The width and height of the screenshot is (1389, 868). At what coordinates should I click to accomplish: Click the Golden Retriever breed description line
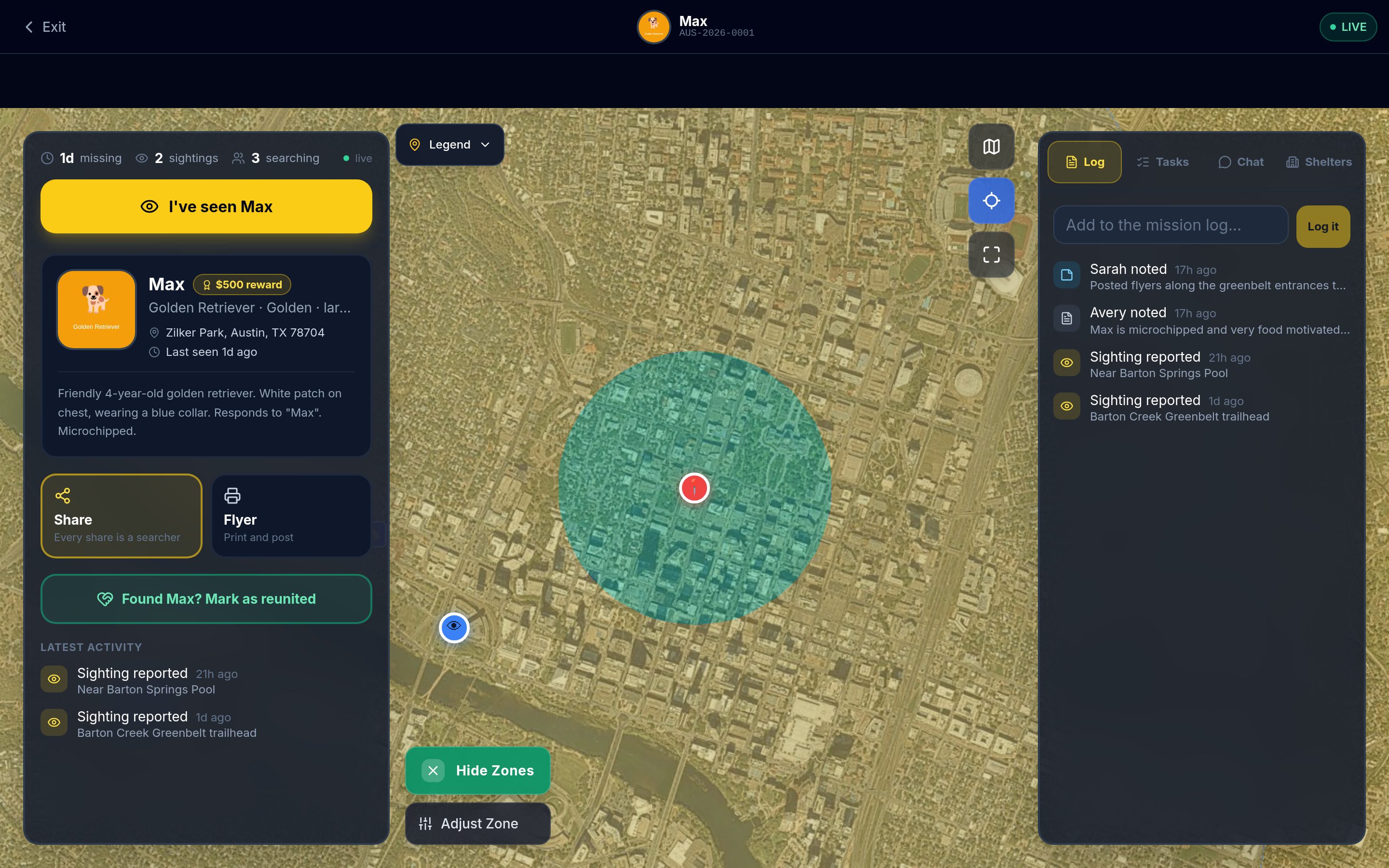(250, 308)
